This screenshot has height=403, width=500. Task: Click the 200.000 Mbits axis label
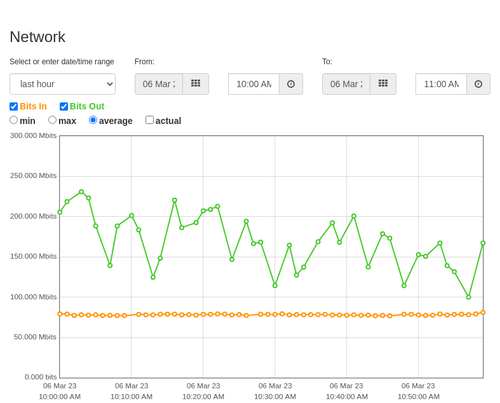click(x=33, y=216)
